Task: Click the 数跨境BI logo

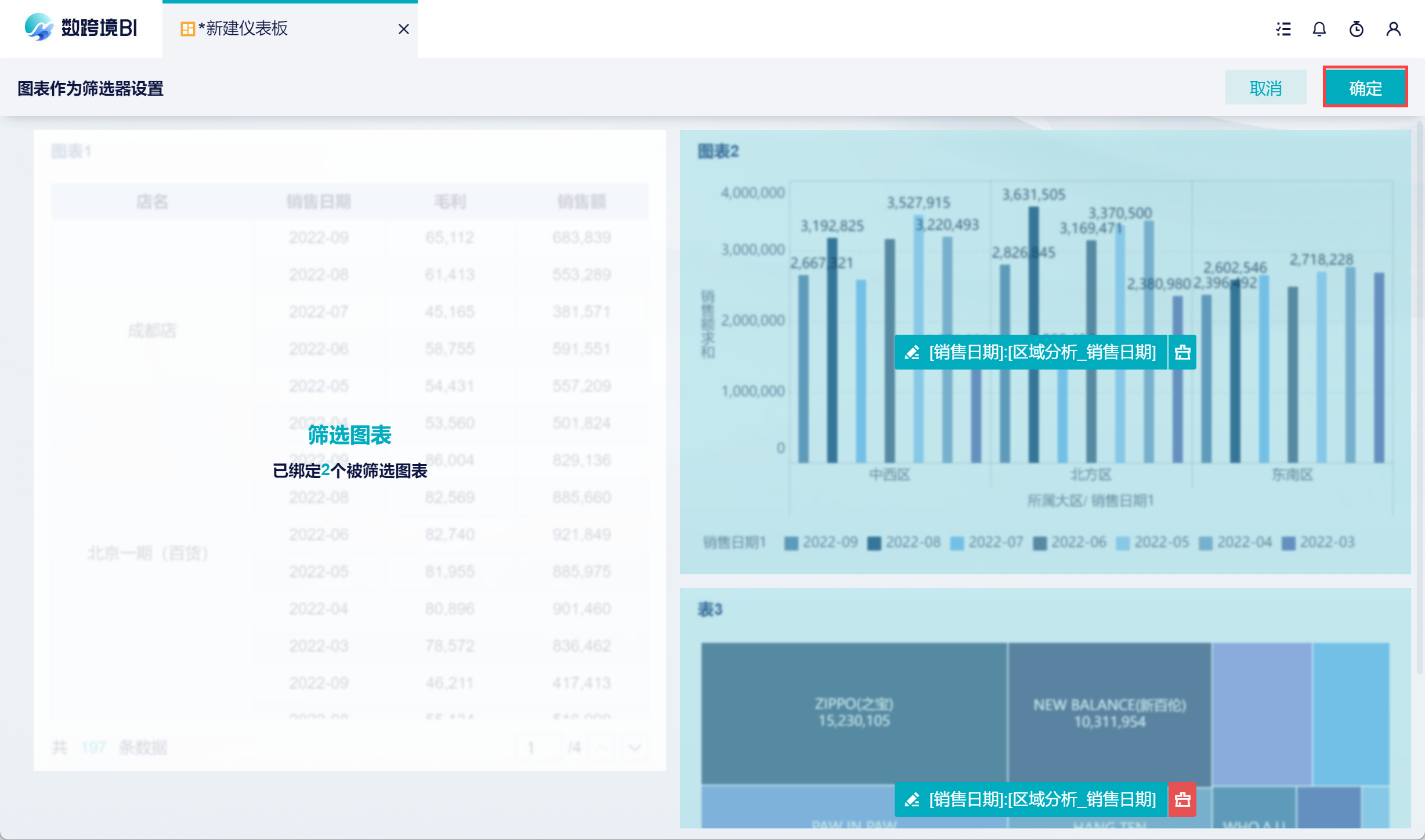Action: click(x=81, y=27)
